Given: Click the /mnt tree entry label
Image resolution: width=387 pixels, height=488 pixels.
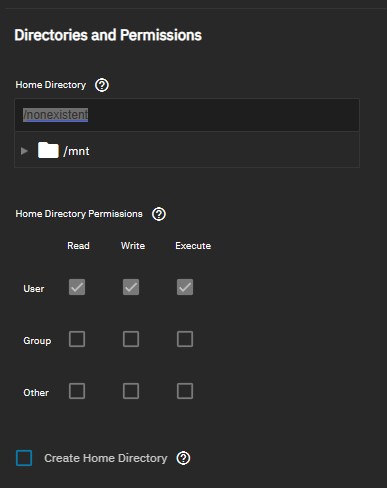Looking at the screenshot, I should coord(76,151).
